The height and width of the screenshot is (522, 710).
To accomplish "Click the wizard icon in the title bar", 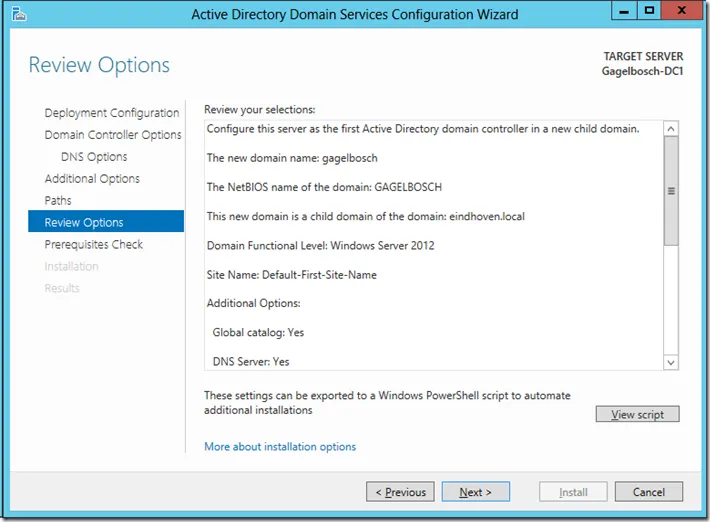I will [19, 14].
